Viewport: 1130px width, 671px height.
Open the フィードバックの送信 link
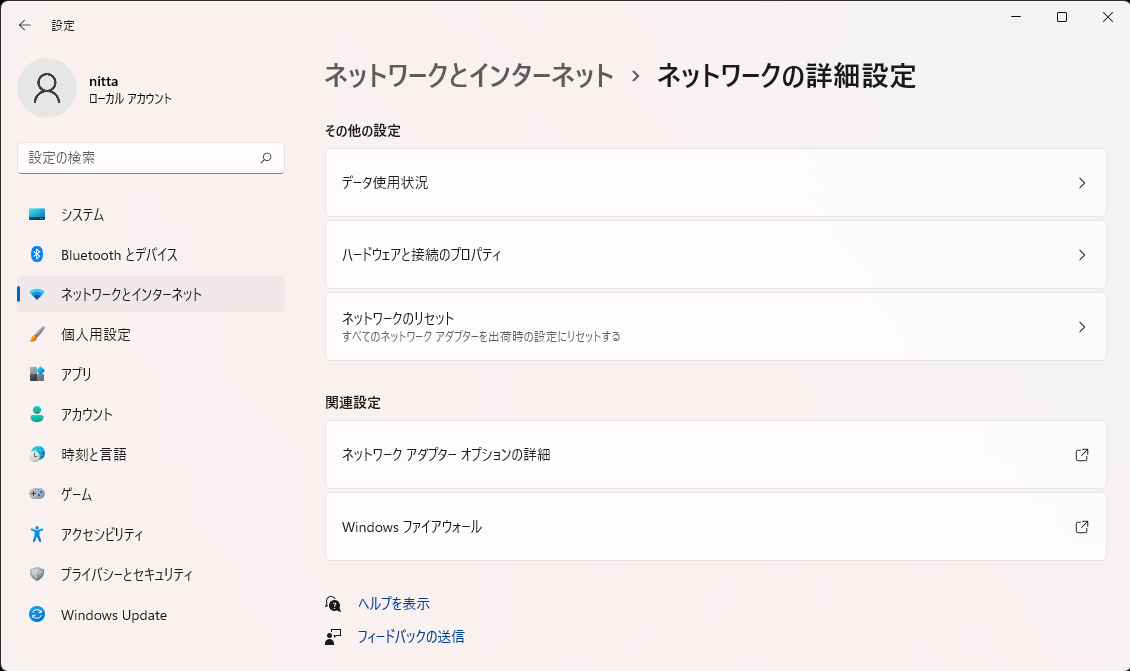pyautogui.click(x=411, y=636)
